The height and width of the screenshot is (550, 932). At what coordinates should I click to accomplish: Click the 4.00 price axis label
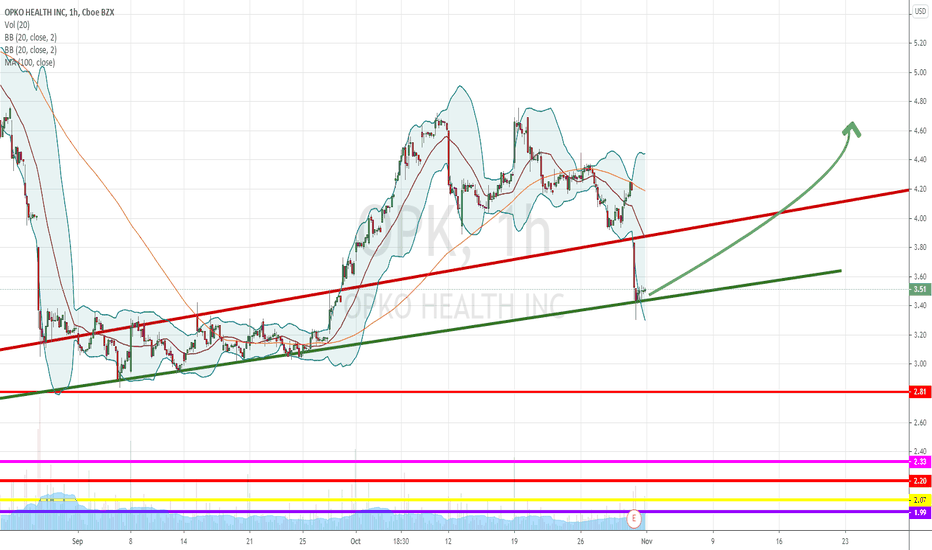tap(920, 218)
